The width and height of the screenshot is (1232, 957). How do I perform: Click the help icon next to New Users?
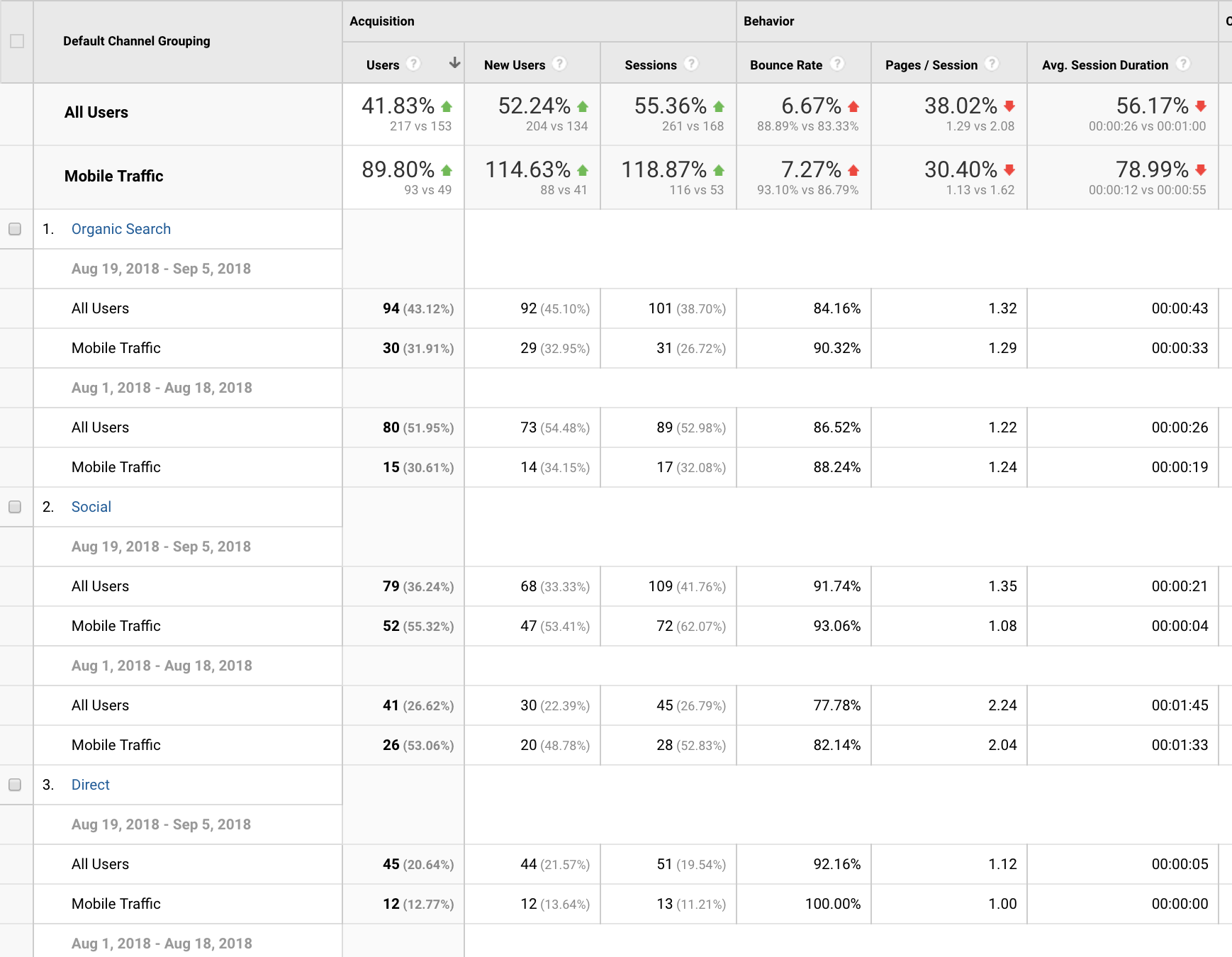[559, 64]
